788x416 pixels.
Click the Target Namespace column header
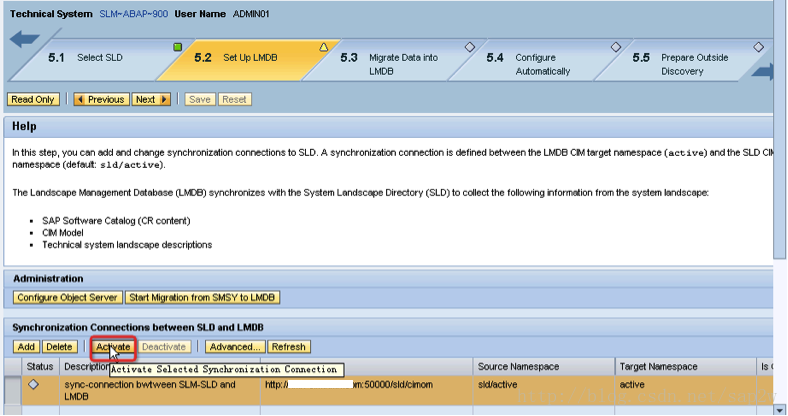[x=685, y=367]
